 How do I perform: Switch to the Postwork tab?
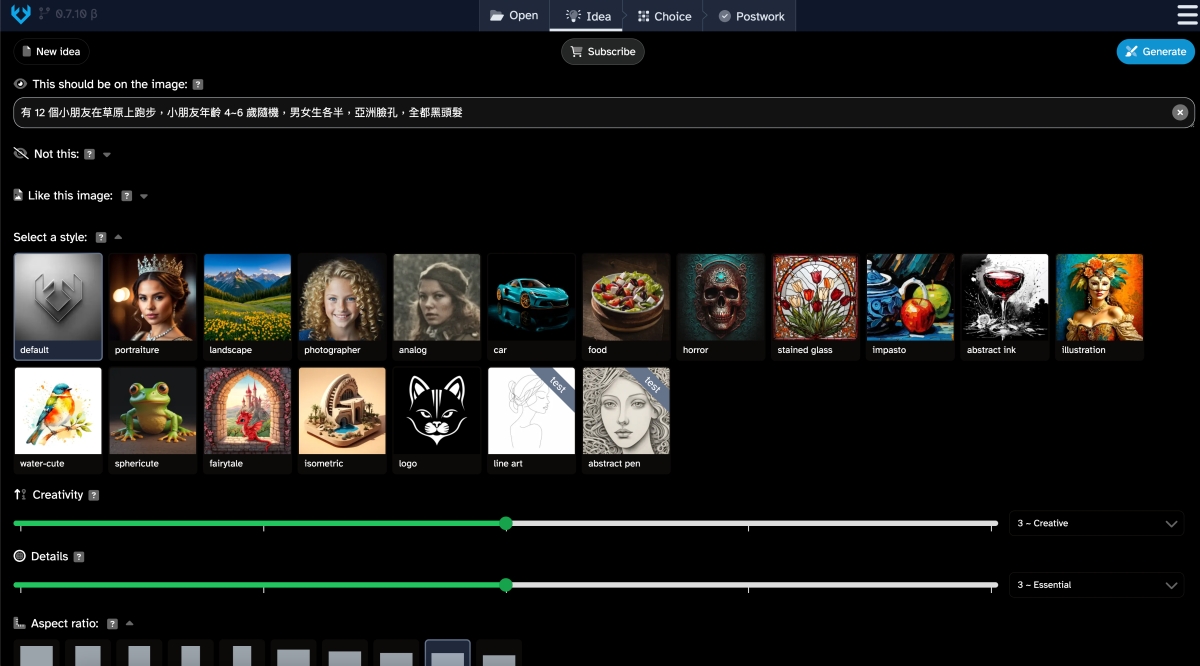coord(751,16)
